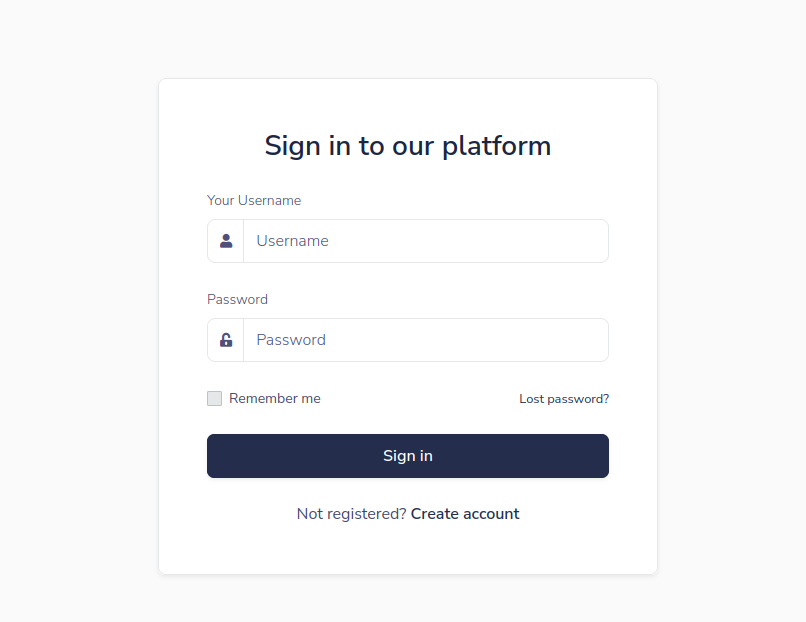806x622 pixels.
Task: Click the user silhouette icon
Action: [226, 241]
